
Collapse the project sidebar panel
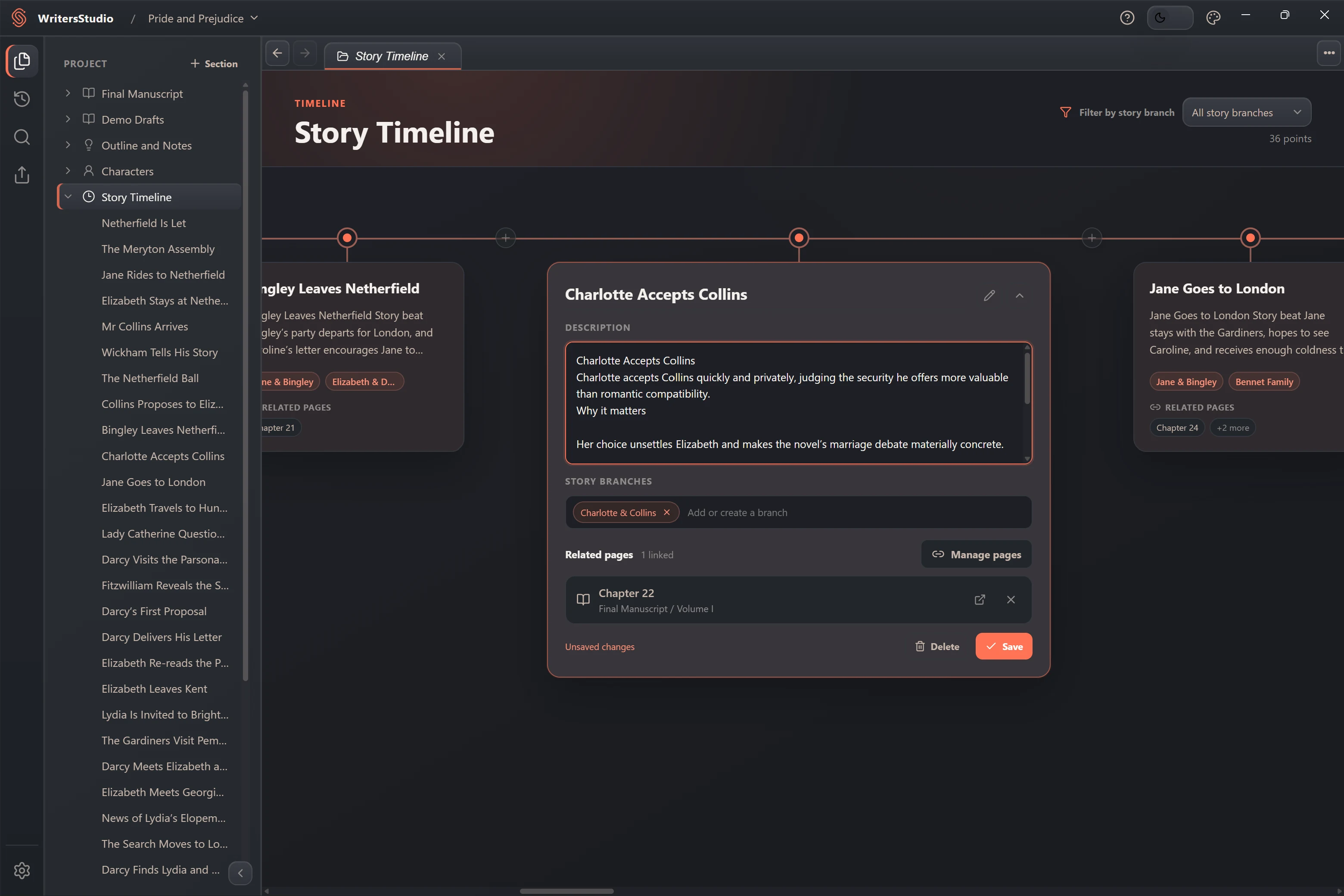240,873
